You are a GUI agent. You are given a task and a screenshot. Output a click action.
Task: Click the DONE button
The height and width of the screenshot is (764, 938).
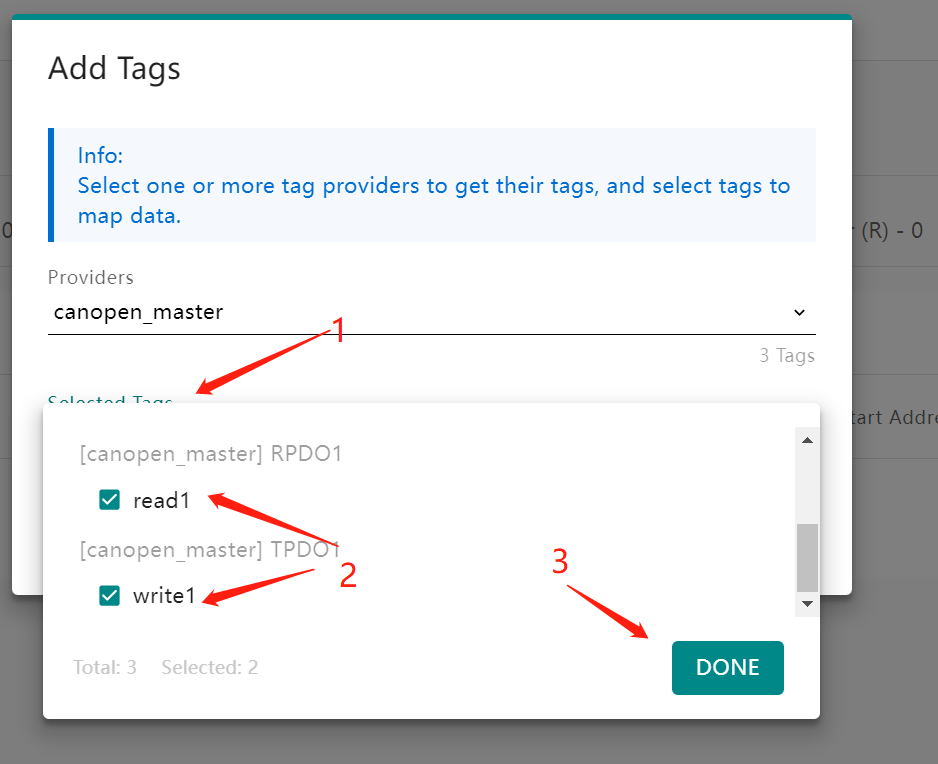tap(727, 667)
